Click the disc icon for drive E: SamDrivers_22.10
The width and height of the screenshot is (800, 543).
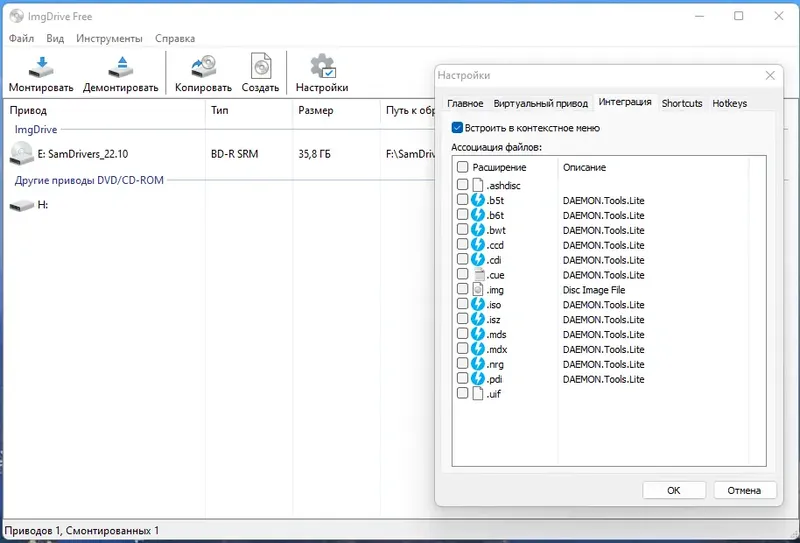[x=21, y=154]
